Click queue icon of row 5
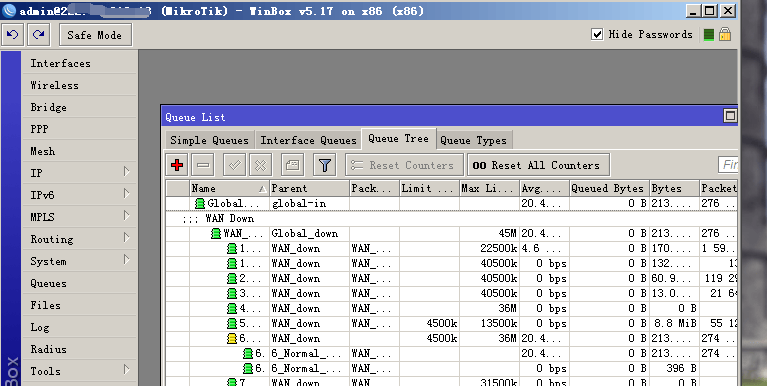Screen dimensions: 767x386 click(232, 323)
